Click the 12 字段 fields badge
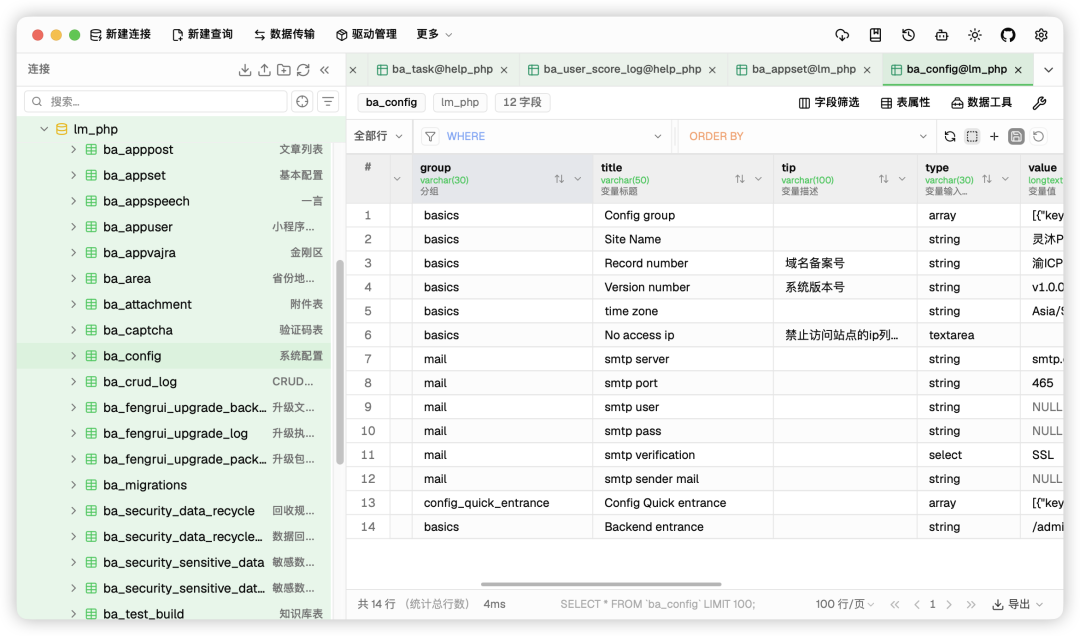 click(522, 103)
